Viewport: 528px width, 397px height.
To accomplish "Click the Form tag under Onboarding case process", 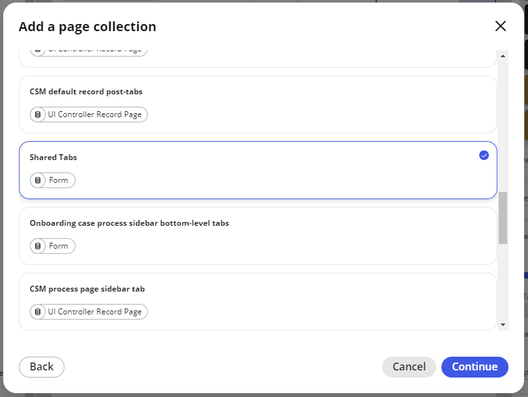I will (53, 246).
